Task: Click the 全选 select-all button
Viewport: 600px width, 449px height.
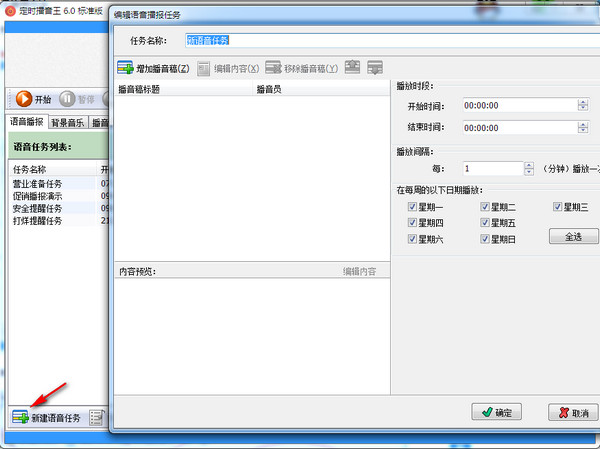Action: [x=573, y=236]
